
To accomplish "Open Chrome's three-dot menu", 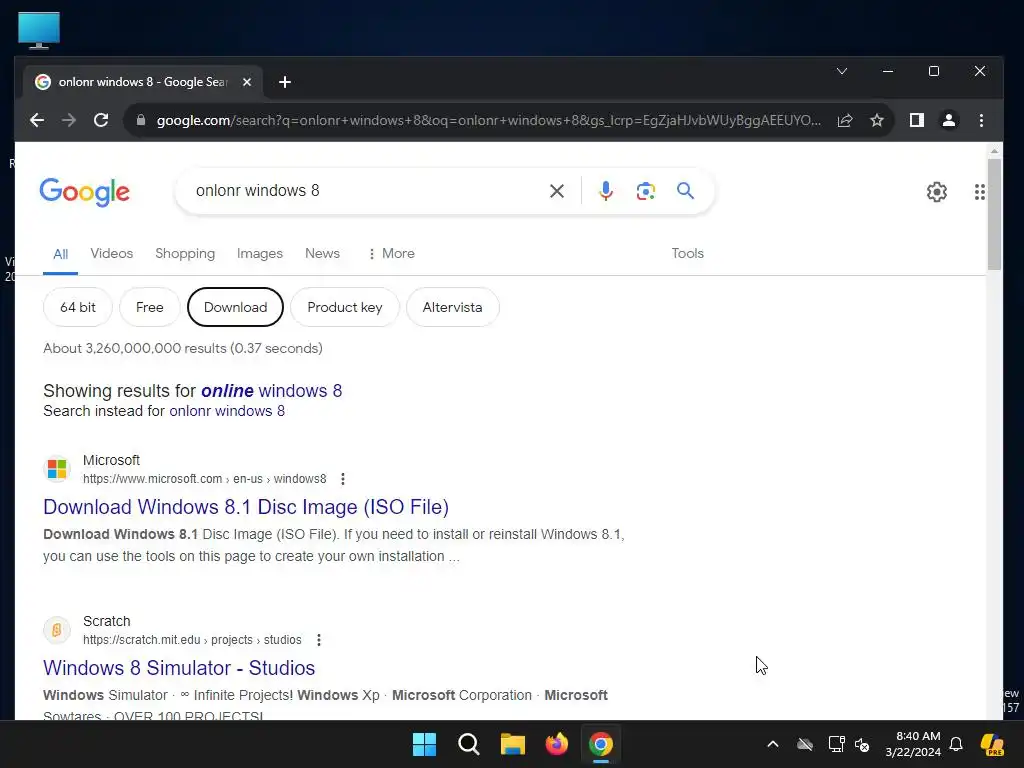I will coord(981,120).
